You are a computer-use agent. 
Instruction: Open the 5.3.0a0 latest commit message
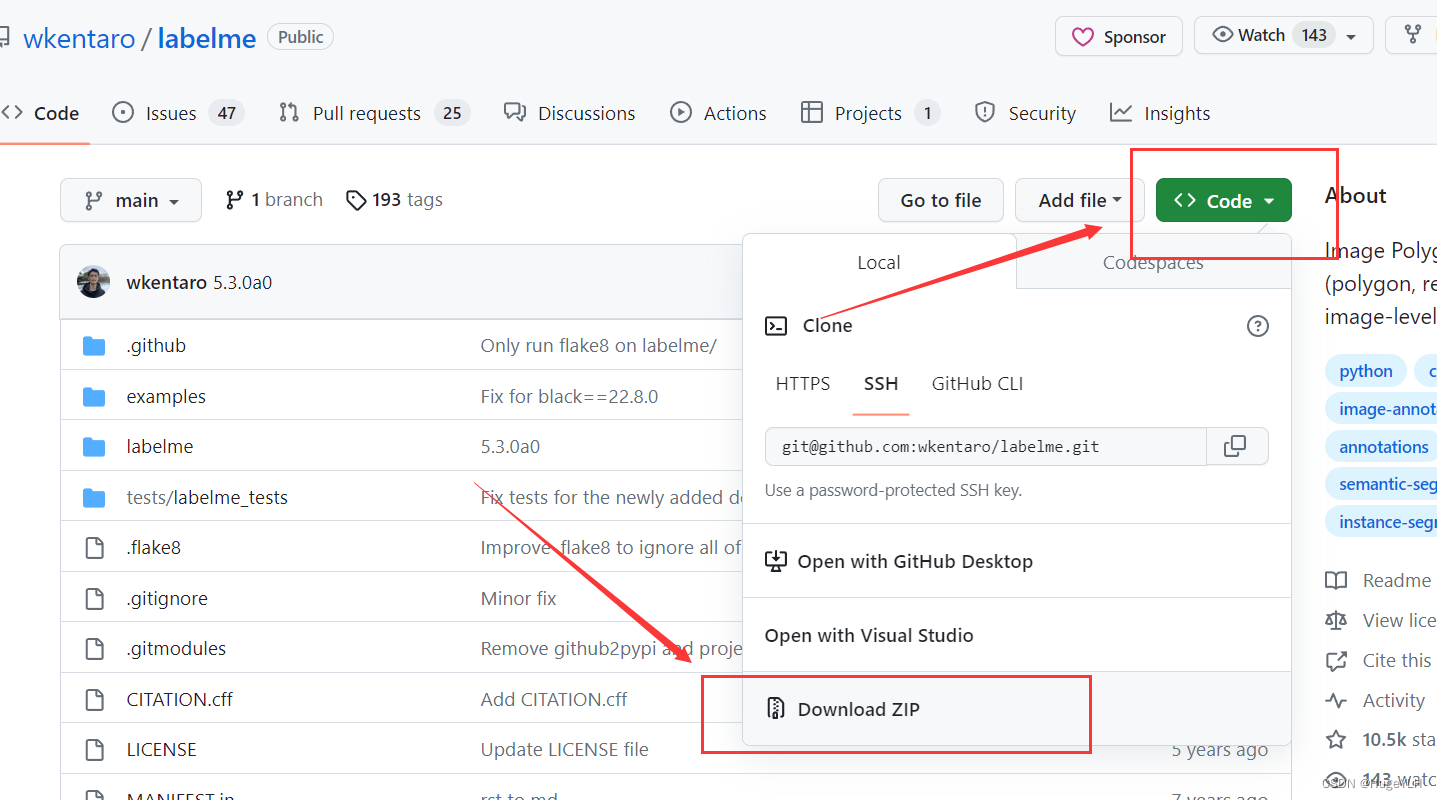(x=242, y=283)
